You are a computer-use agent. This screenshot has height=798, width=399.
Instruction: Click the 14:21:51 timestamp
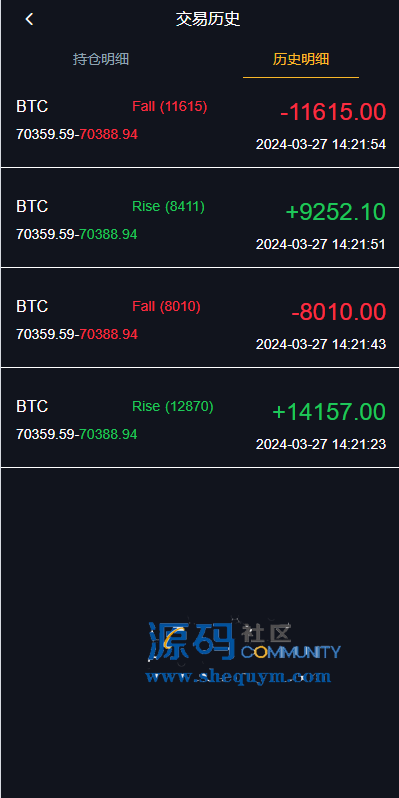[x=359, y=244]
